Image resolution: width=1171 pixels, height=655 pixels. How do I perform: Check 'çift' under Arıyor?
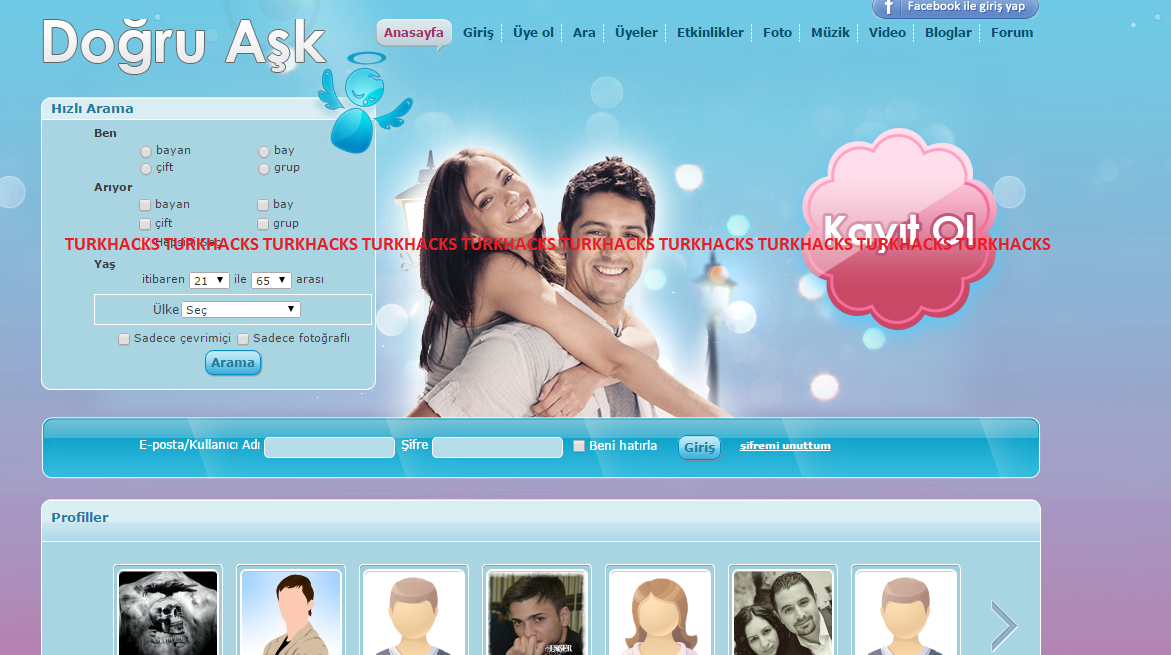(x=145, y=224)
